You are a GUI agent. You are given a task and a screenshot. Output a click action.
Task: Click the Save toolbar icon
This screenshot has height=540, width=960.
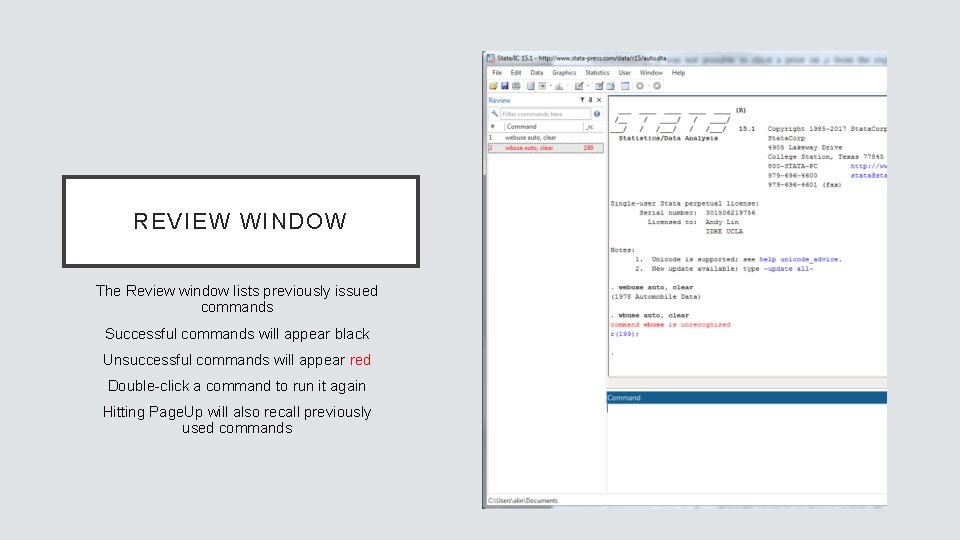pyautogui.click(x=505, y=86)
